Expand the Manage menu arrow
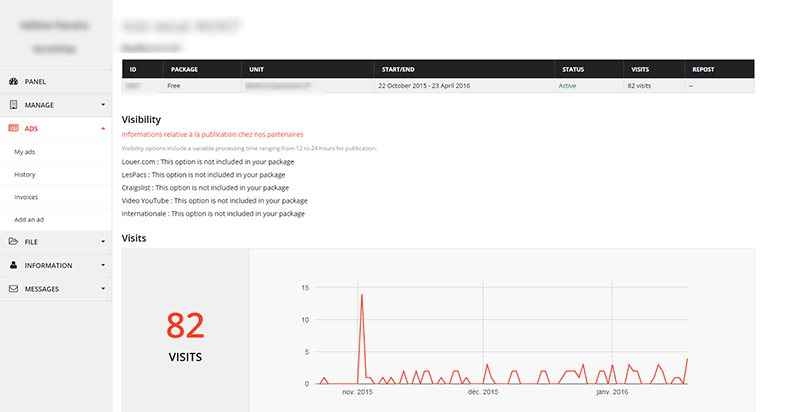800x412 pixels. click(103, 105)
